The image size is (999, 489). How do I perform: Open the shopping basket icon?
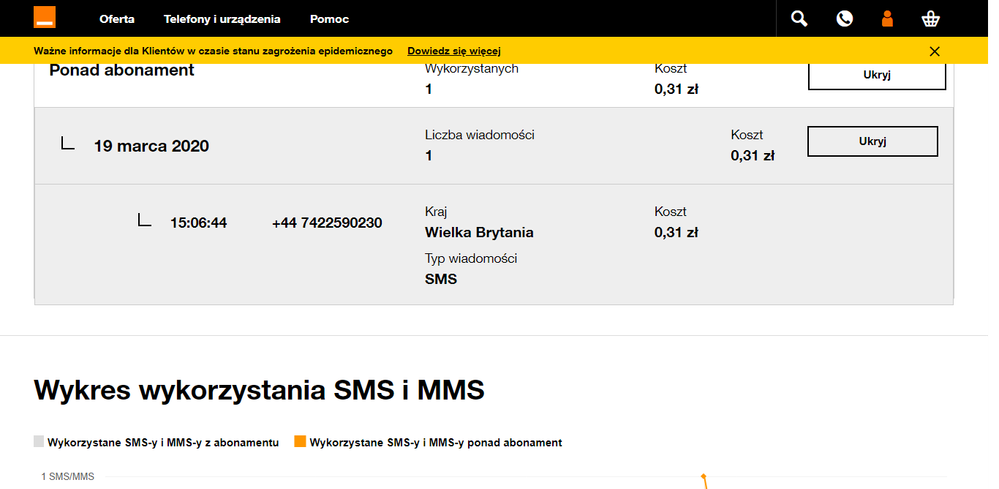point(931,18)
